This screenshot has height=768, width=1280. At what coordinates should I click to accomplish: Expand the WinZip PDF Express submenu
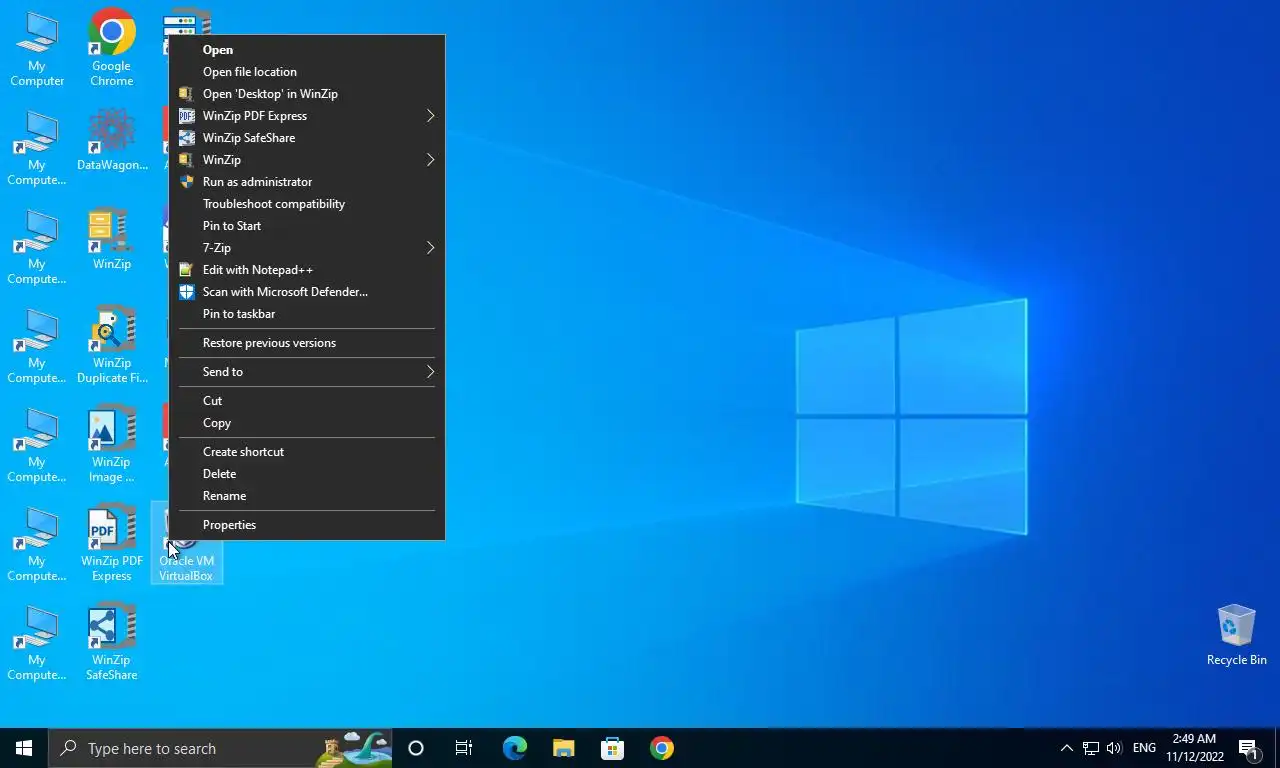click(307, 115)
